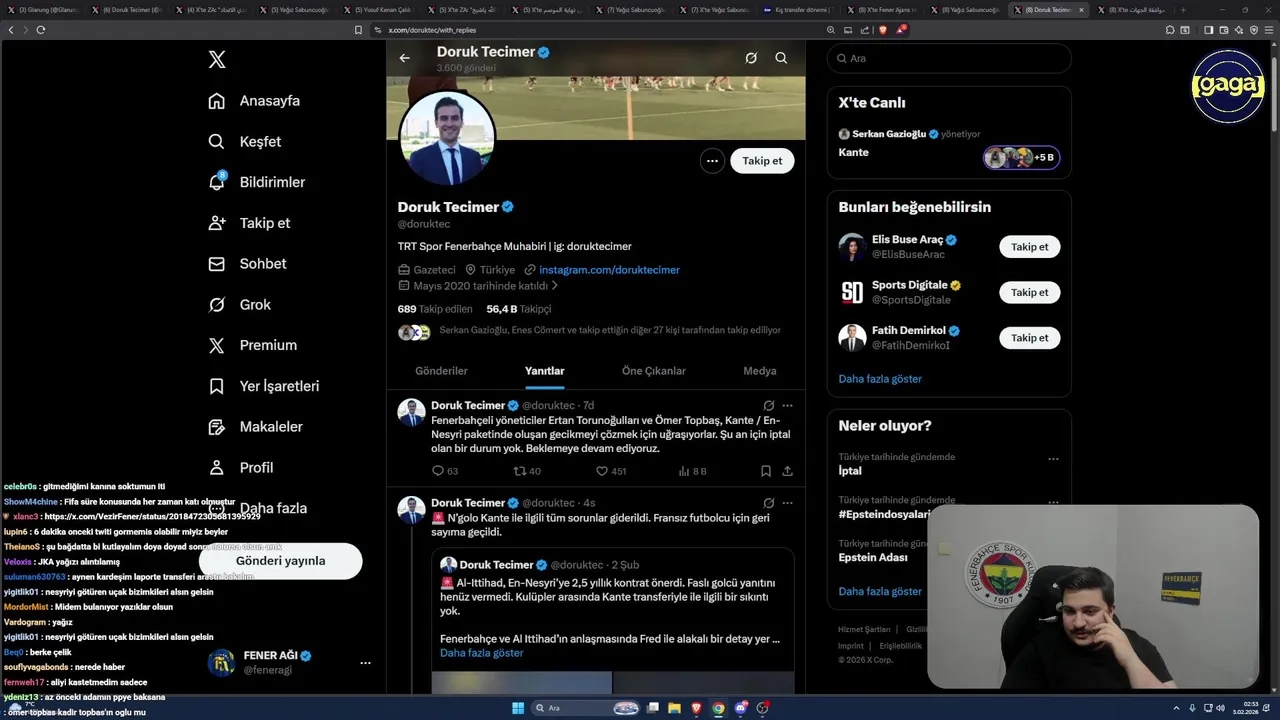Open the more menu on the N'golo Kante tweet
Image resolution: width=1280 pixels, height=720 pixels.
tap(788, 503)
